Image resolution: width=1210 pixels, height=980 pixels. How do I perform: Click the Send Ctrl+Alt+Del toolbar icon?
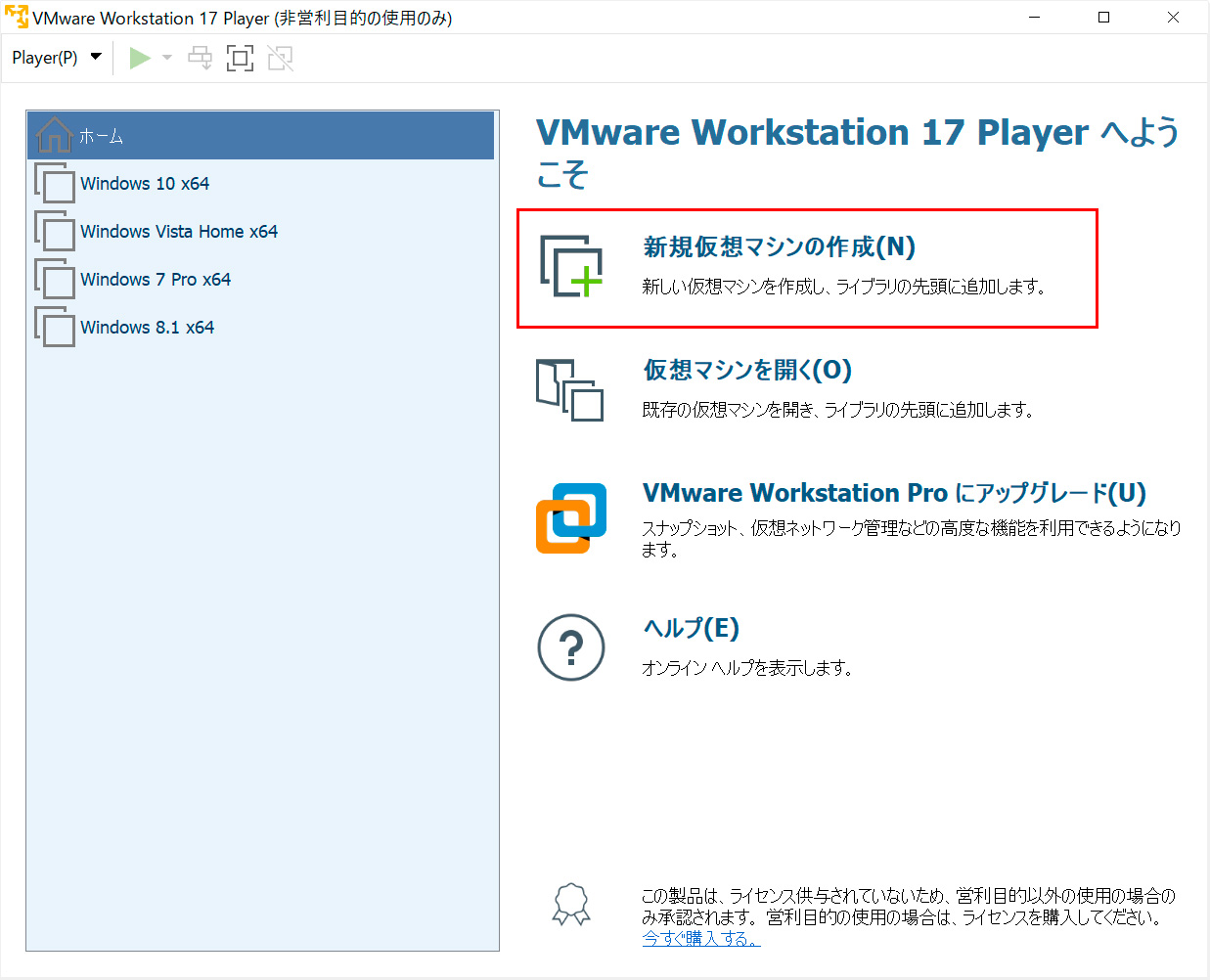[x=200, y=57]
